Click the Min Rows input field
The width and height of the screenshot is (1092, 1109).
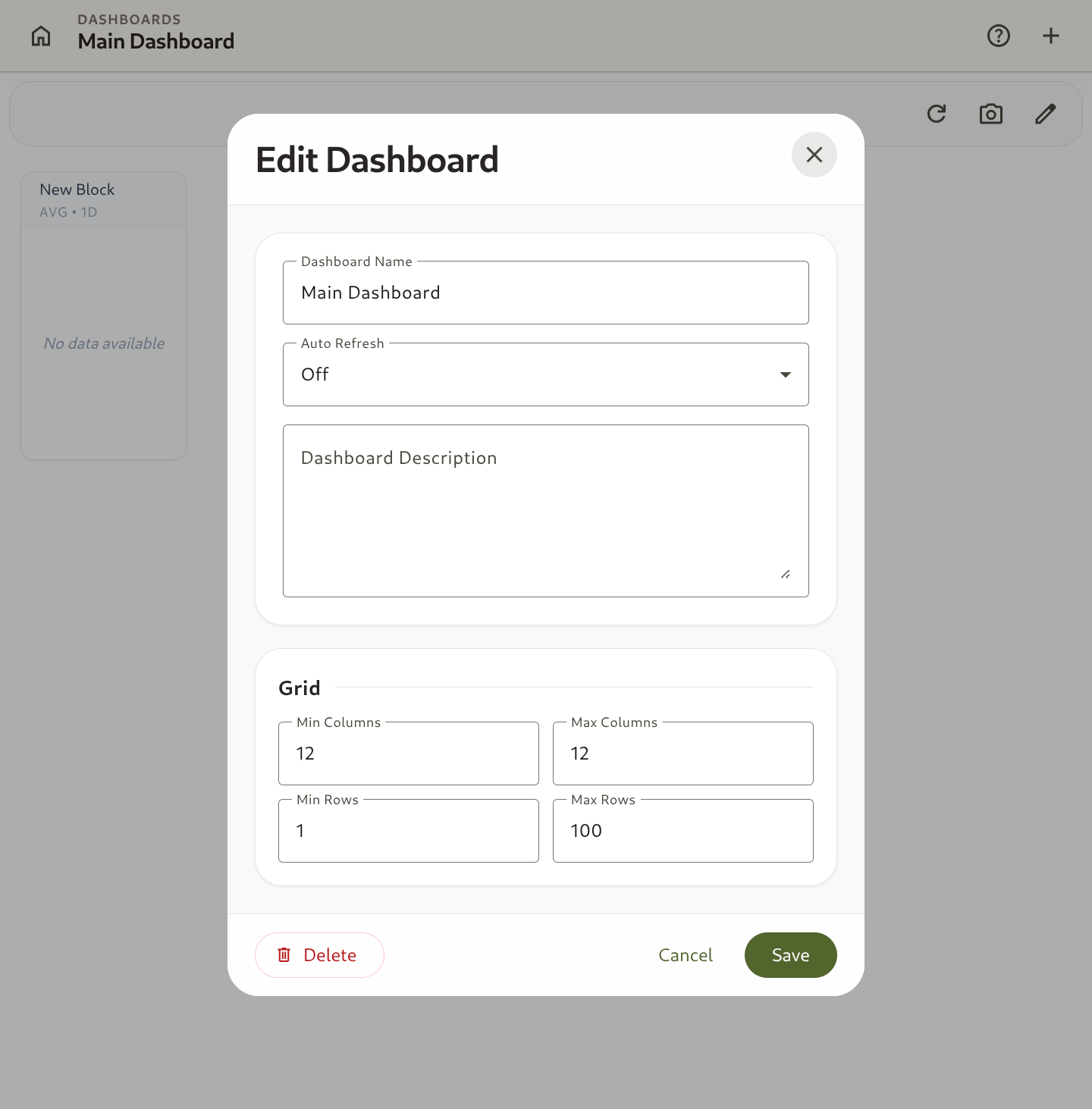[409, 831]
